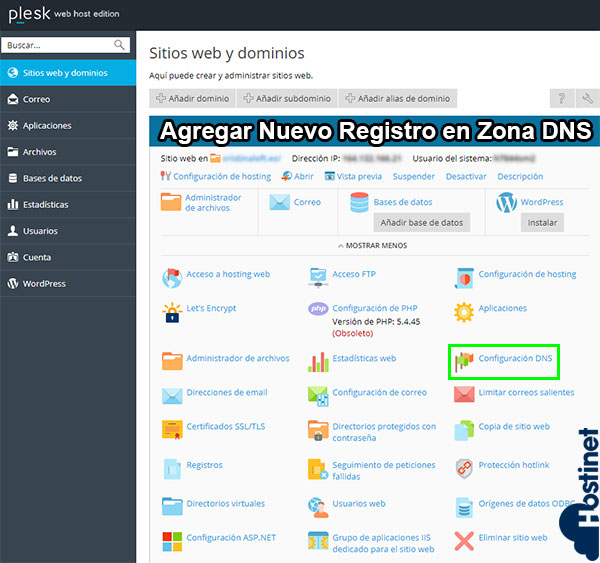Open Archivos sidebar section
The image size is (600, 563).
click(x=68, y=152)
